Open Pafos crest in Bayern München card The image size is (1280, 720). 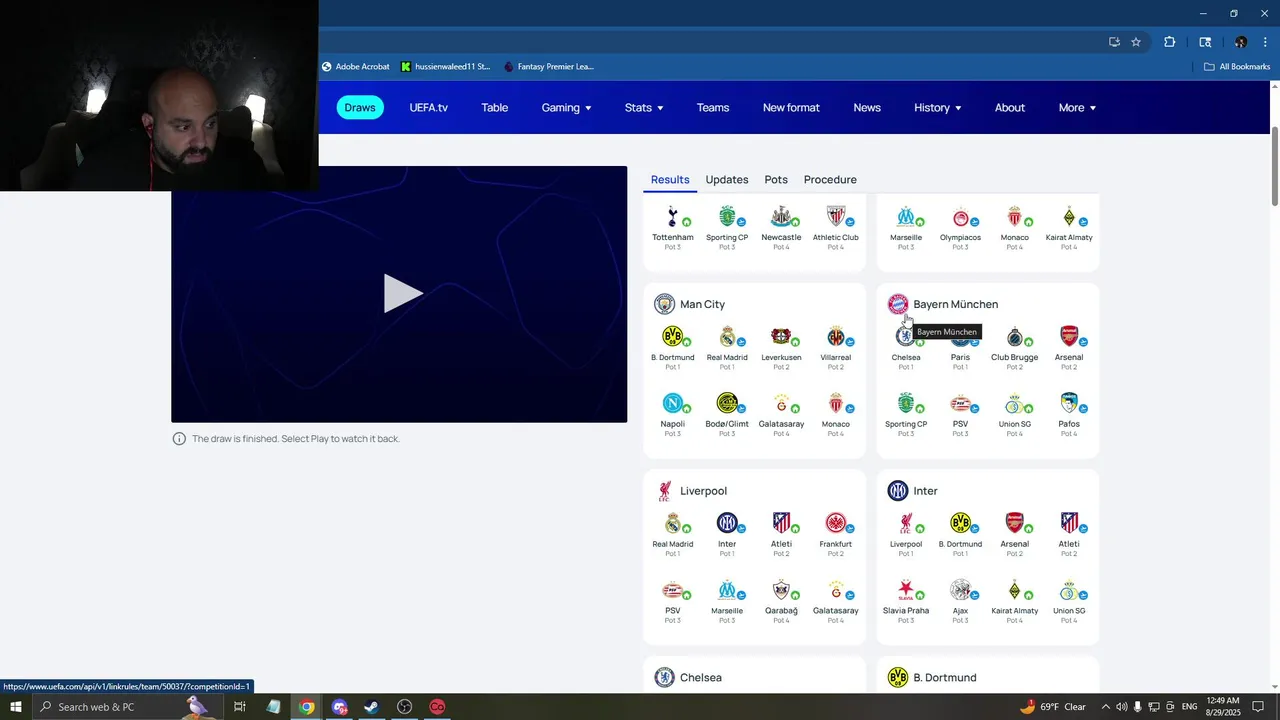pyautogui.click(x=1069, y=403)
